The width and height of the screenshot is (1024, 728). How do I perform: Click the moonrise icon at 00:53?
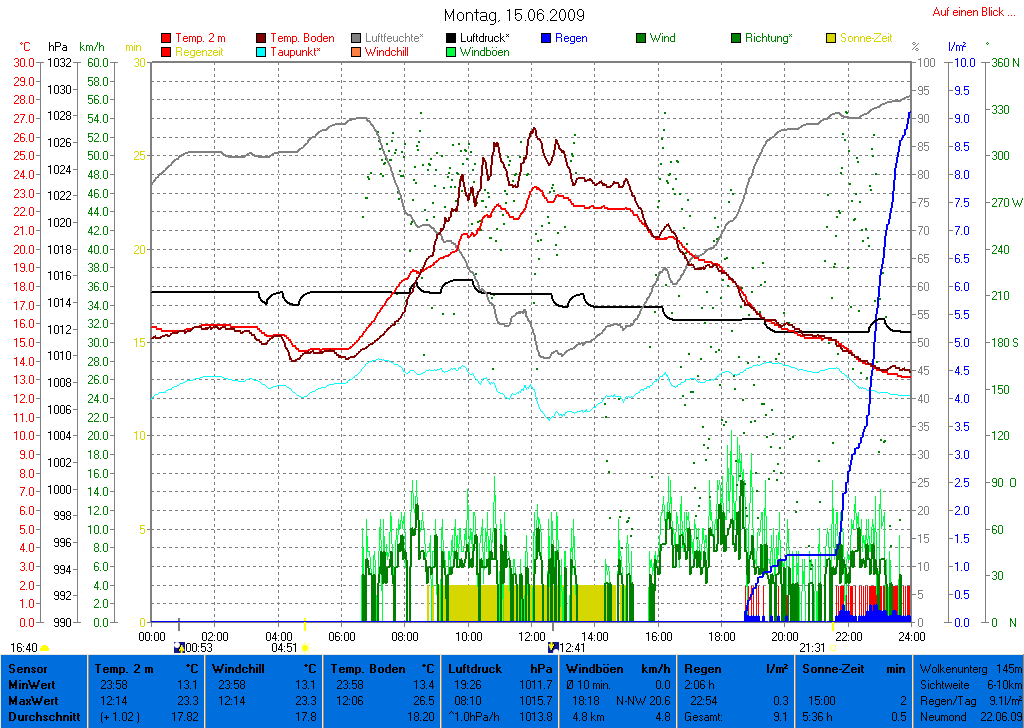[x=179, y=647]
